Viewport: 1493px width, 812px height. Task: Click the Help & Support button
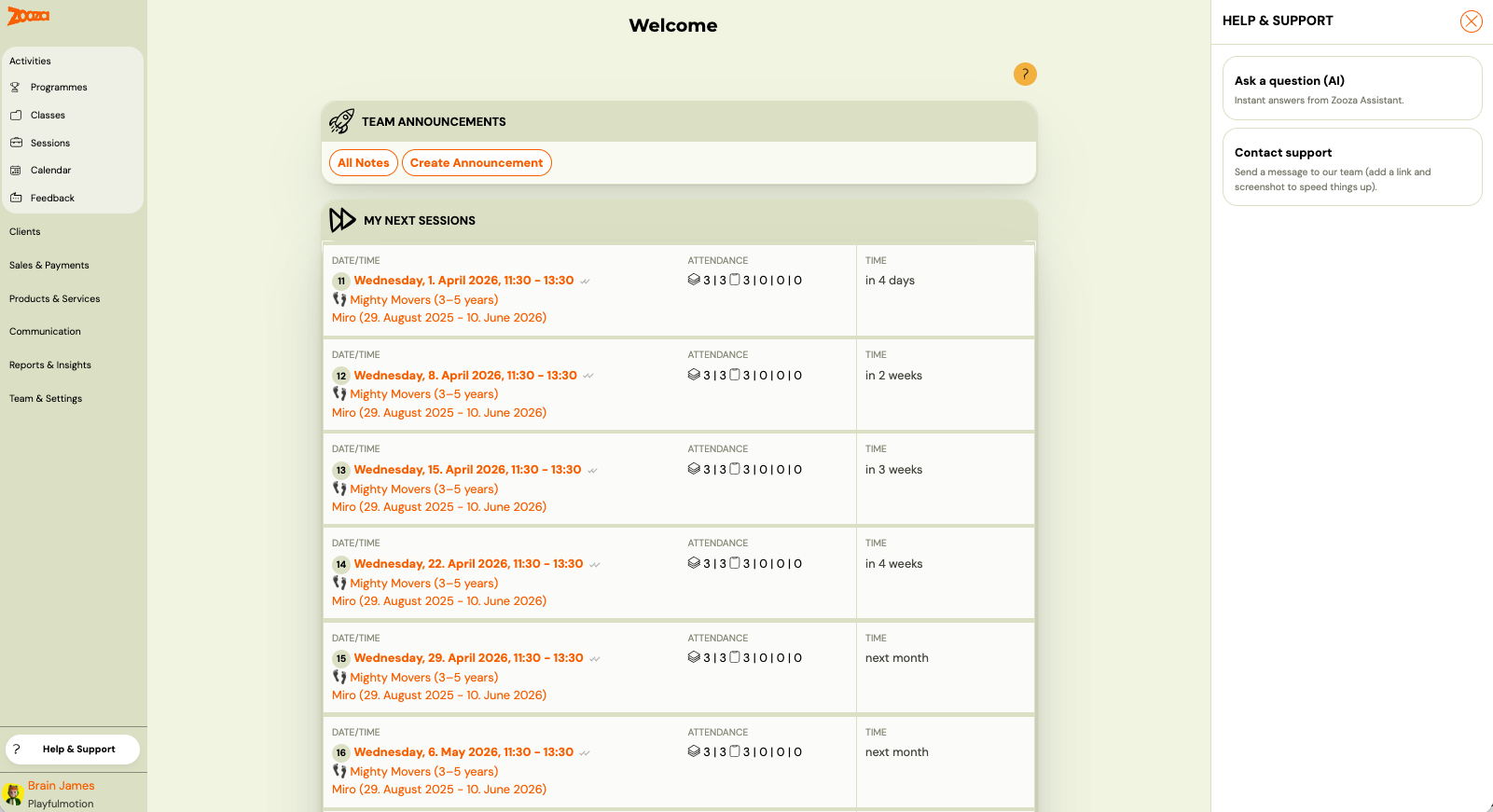(73, 750)
